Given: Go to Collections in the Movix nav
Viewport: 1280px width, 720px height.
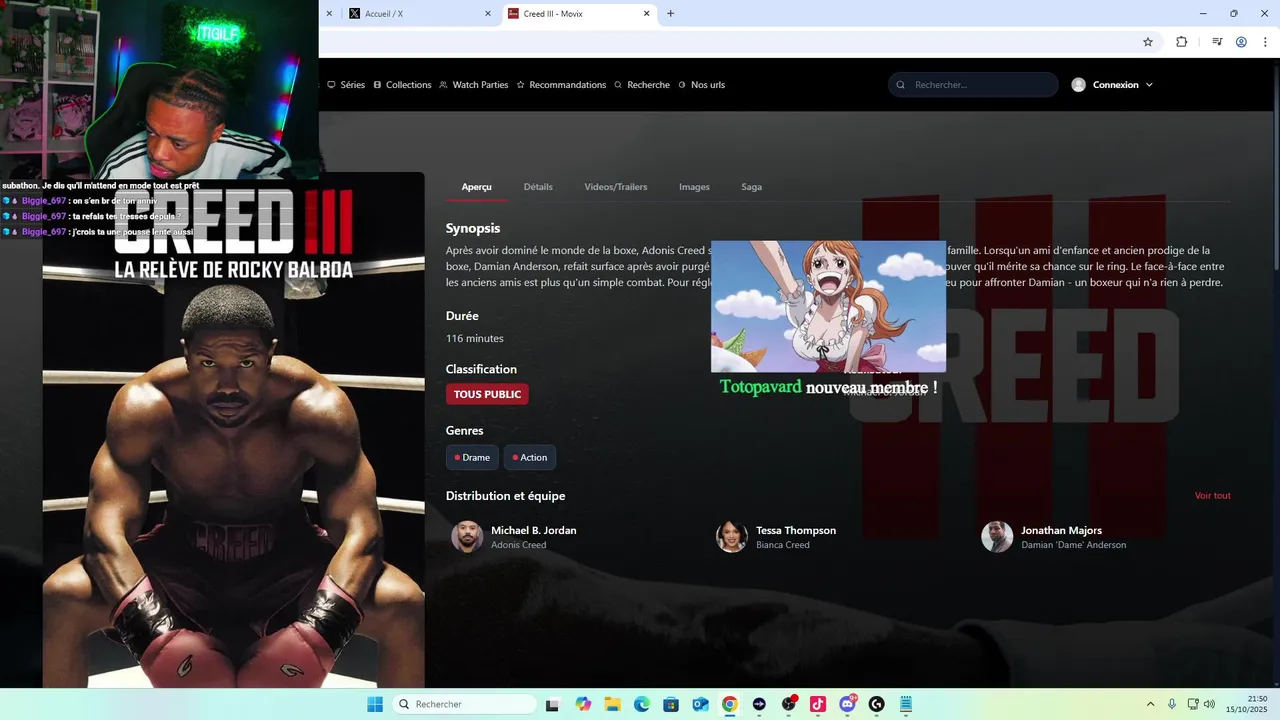Looking at the screenshot, I should tap(402, 85).
